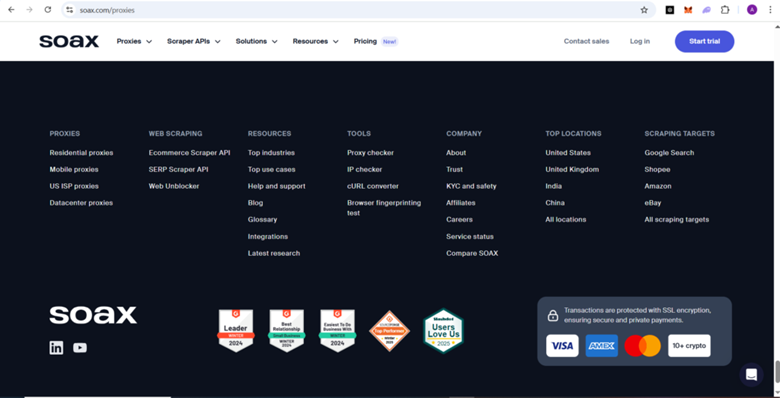Click the browser forward arrow

click(29, 10)
